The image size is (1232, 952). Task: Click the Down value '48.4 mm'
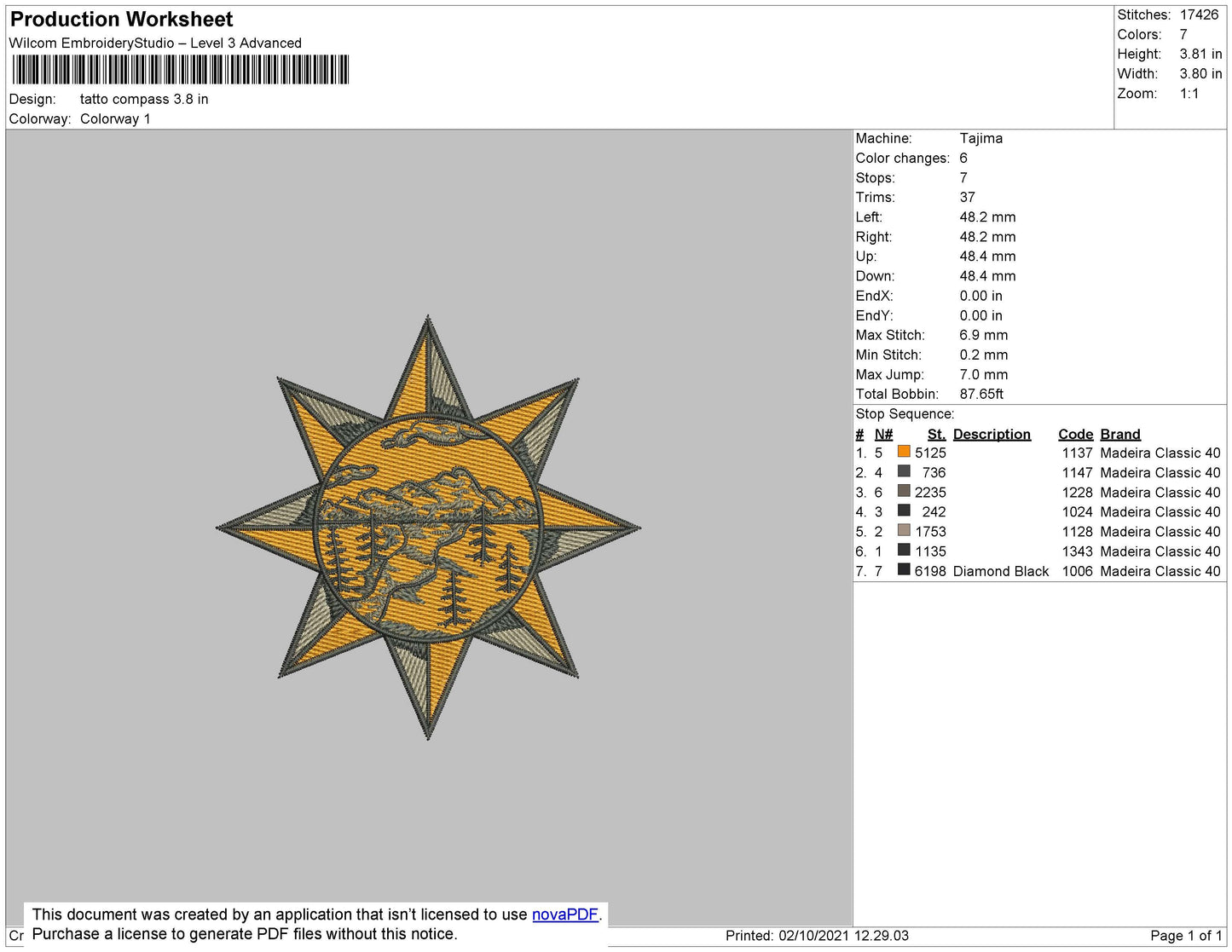click(x=987, y=276)
